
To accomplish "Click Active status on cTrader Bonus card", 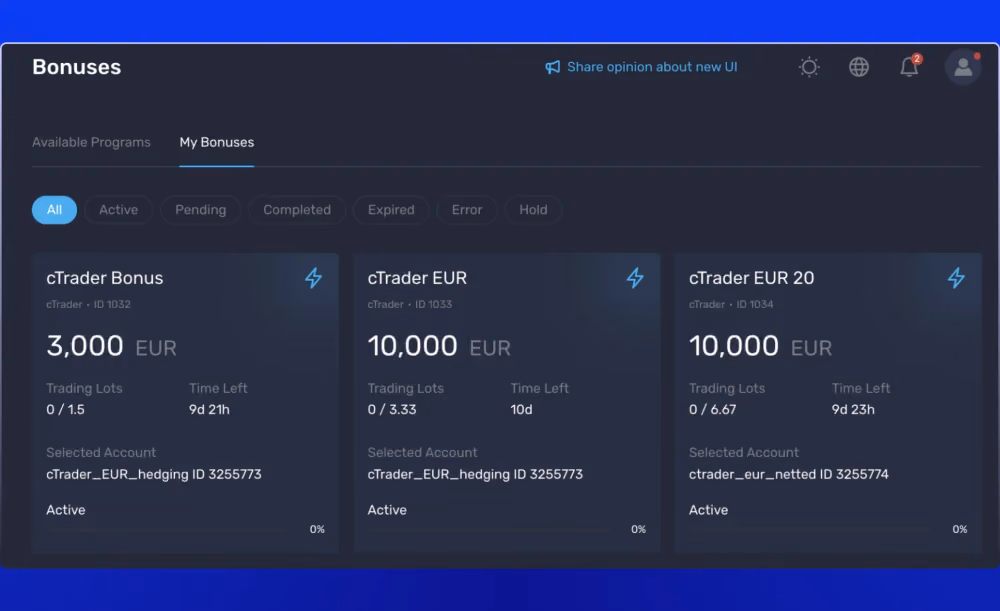I will (66, 510).
